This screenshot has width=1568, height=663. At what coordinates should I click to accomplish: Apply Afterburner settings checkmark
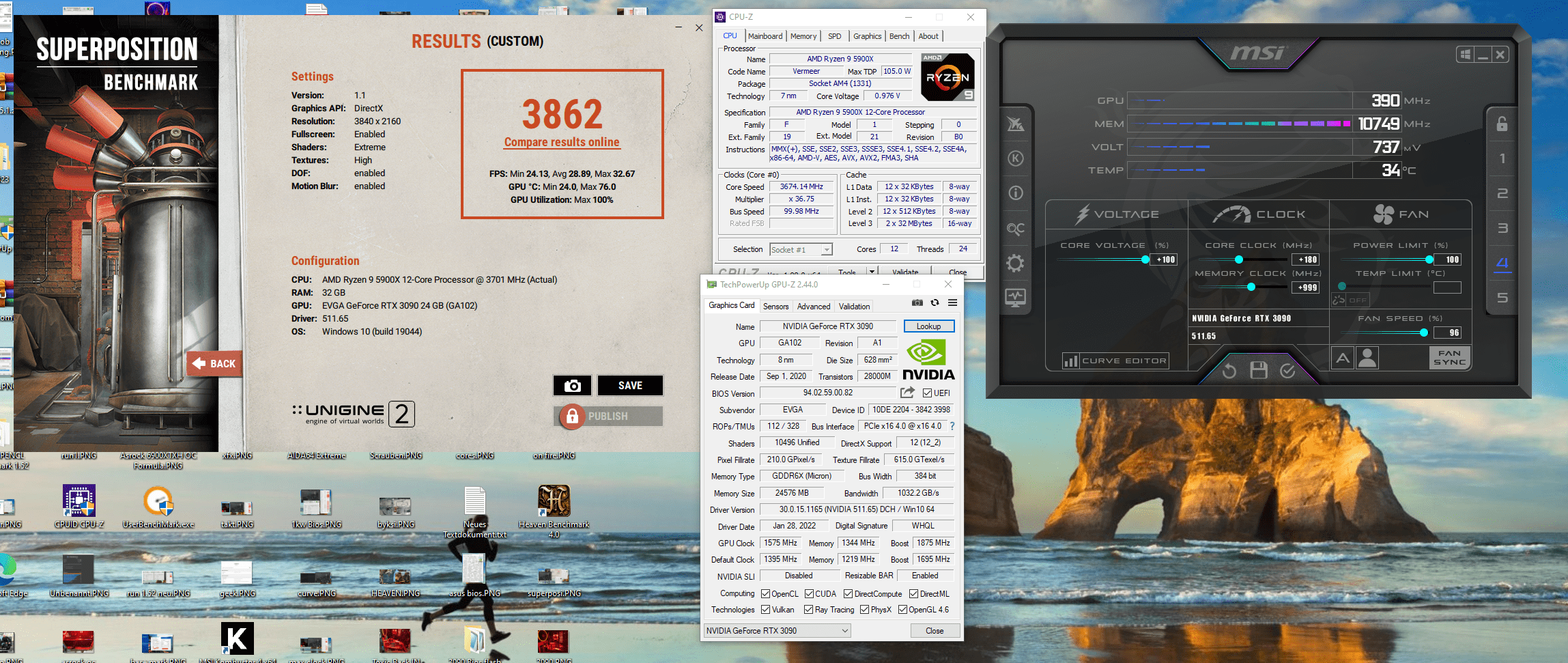tap(1288, 371)
